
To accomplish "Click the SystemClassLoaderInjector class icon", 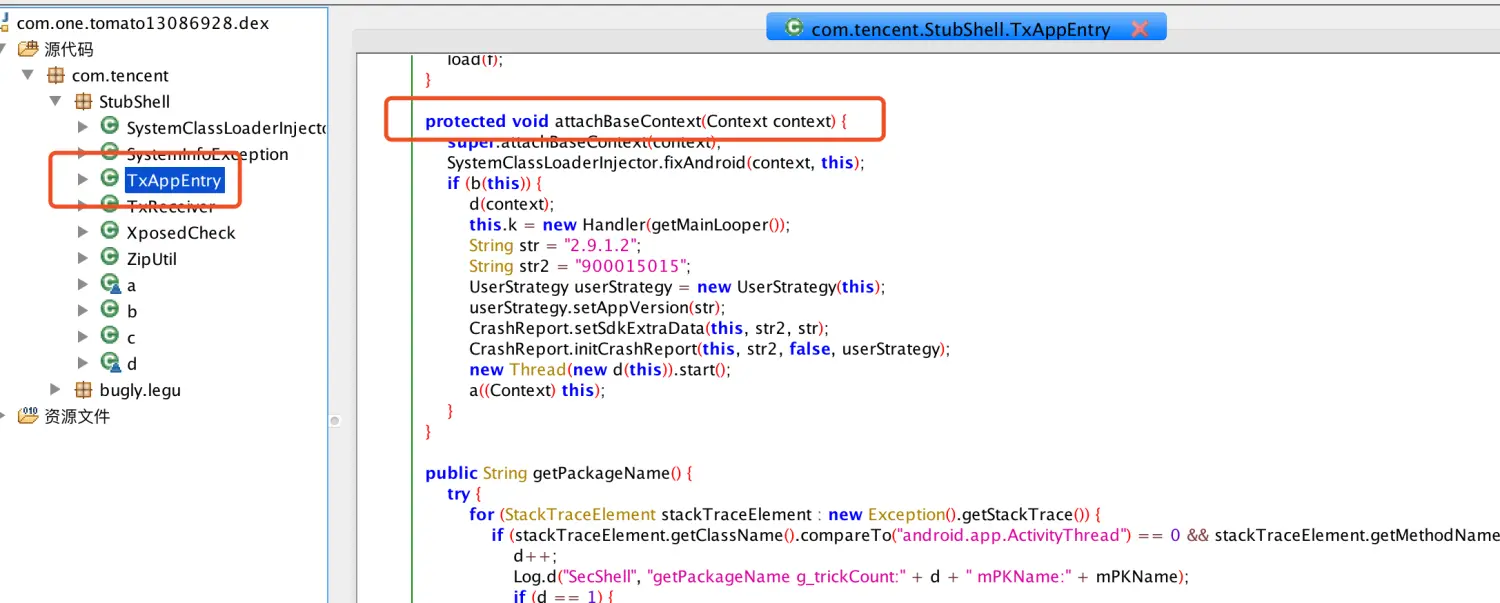I will [110, 126].
